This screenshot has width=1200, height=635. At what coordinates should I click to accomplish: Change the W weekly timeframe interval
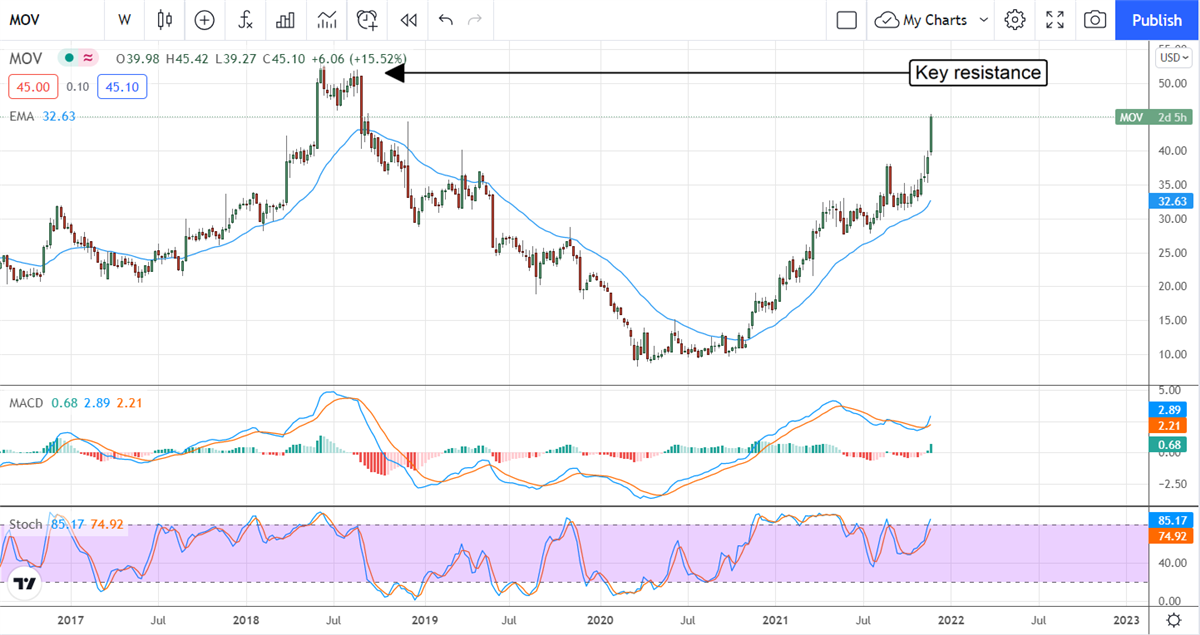[x=124, y=19]
